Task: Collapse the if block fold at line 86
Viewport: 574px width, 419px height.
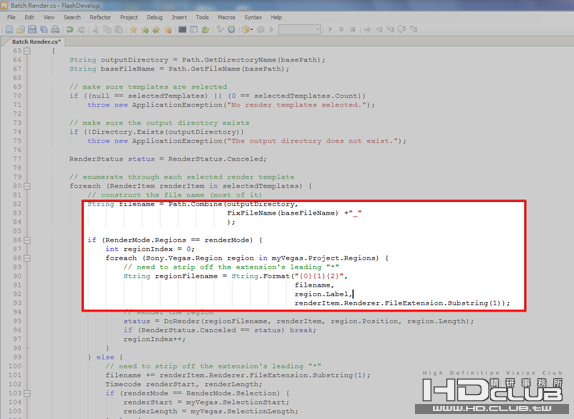Action: [27, 240]
